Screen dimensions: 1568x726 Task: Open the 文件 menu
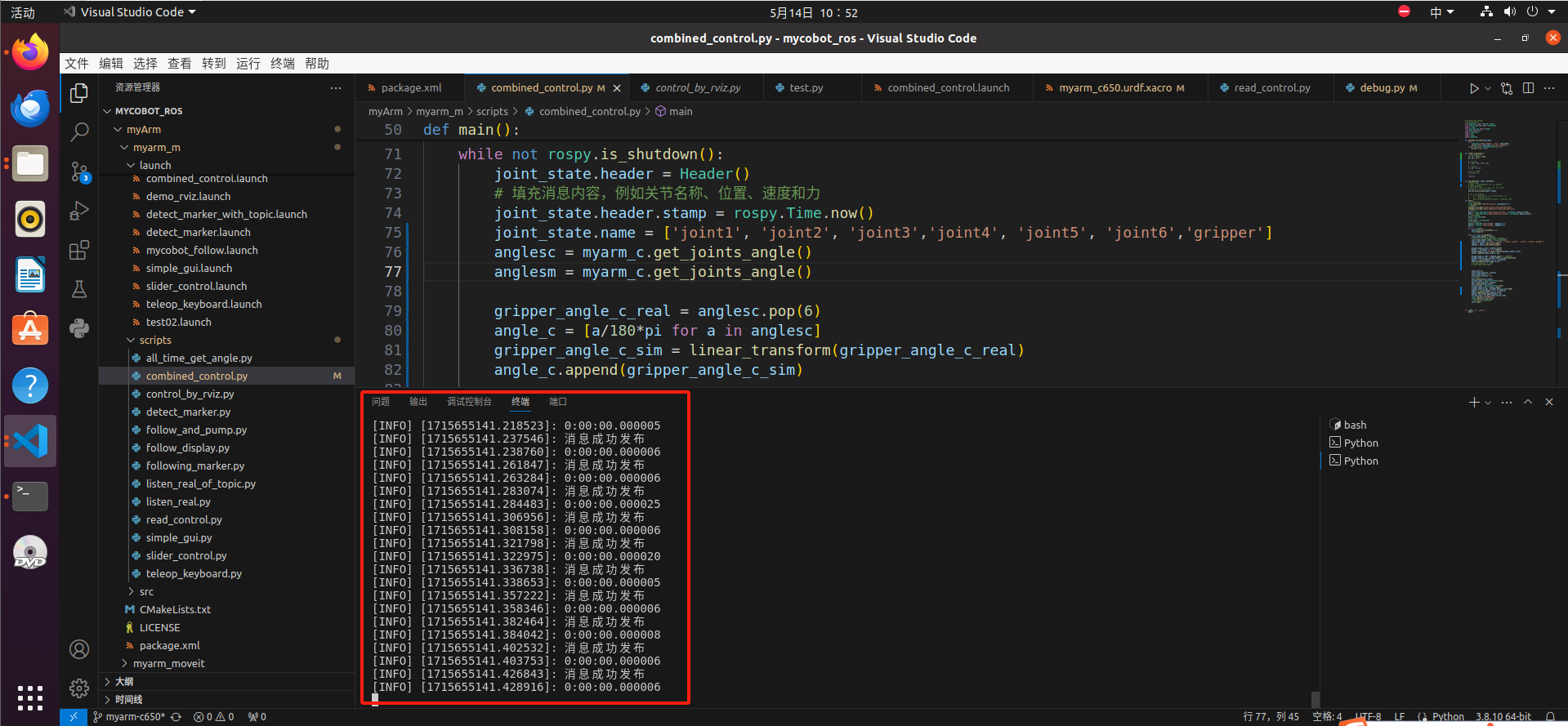77,64
